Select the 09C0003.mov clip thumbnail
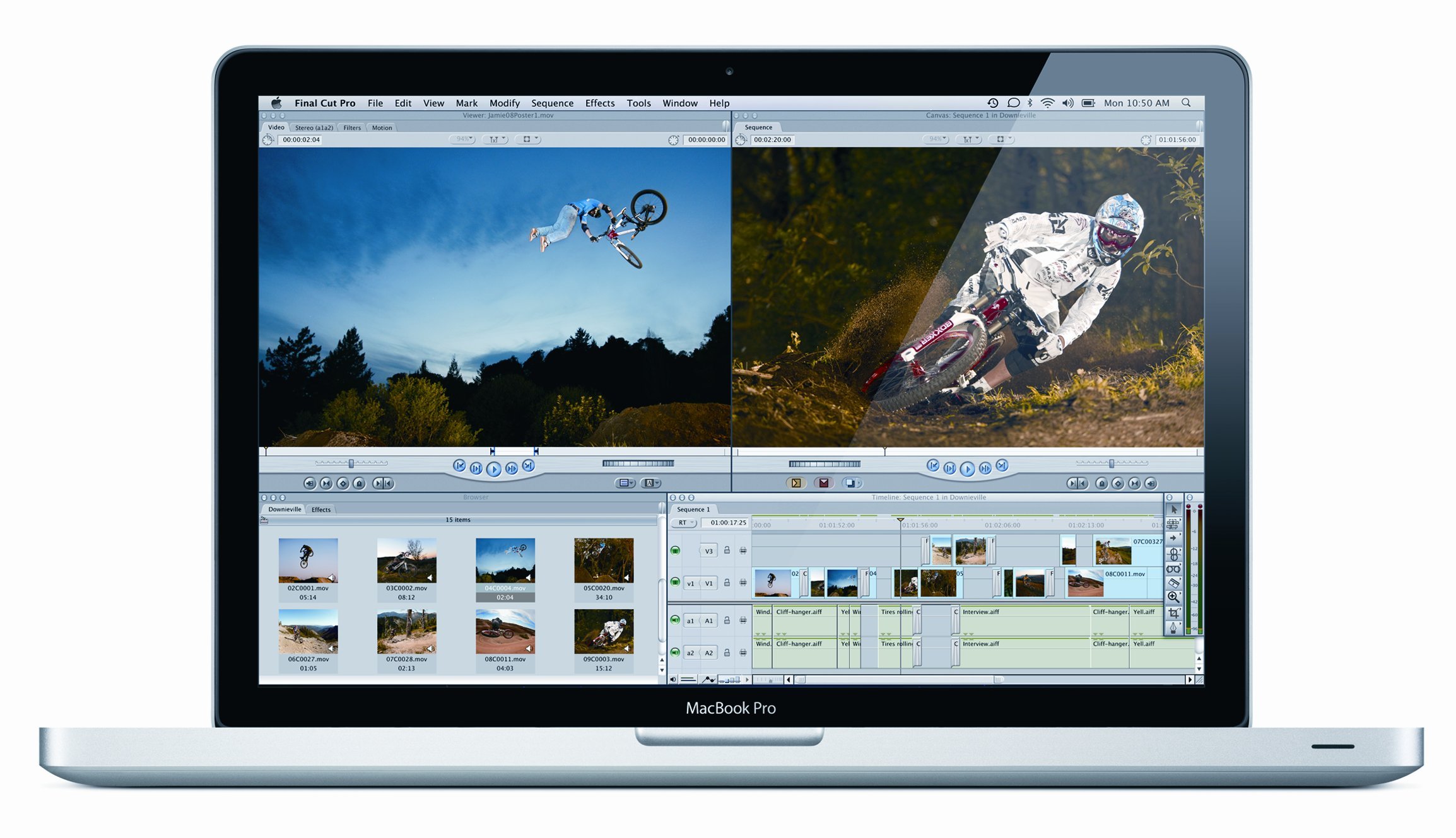Image resolution: width=1456 pixels, height=838 pixels. [x=603, y=631]
